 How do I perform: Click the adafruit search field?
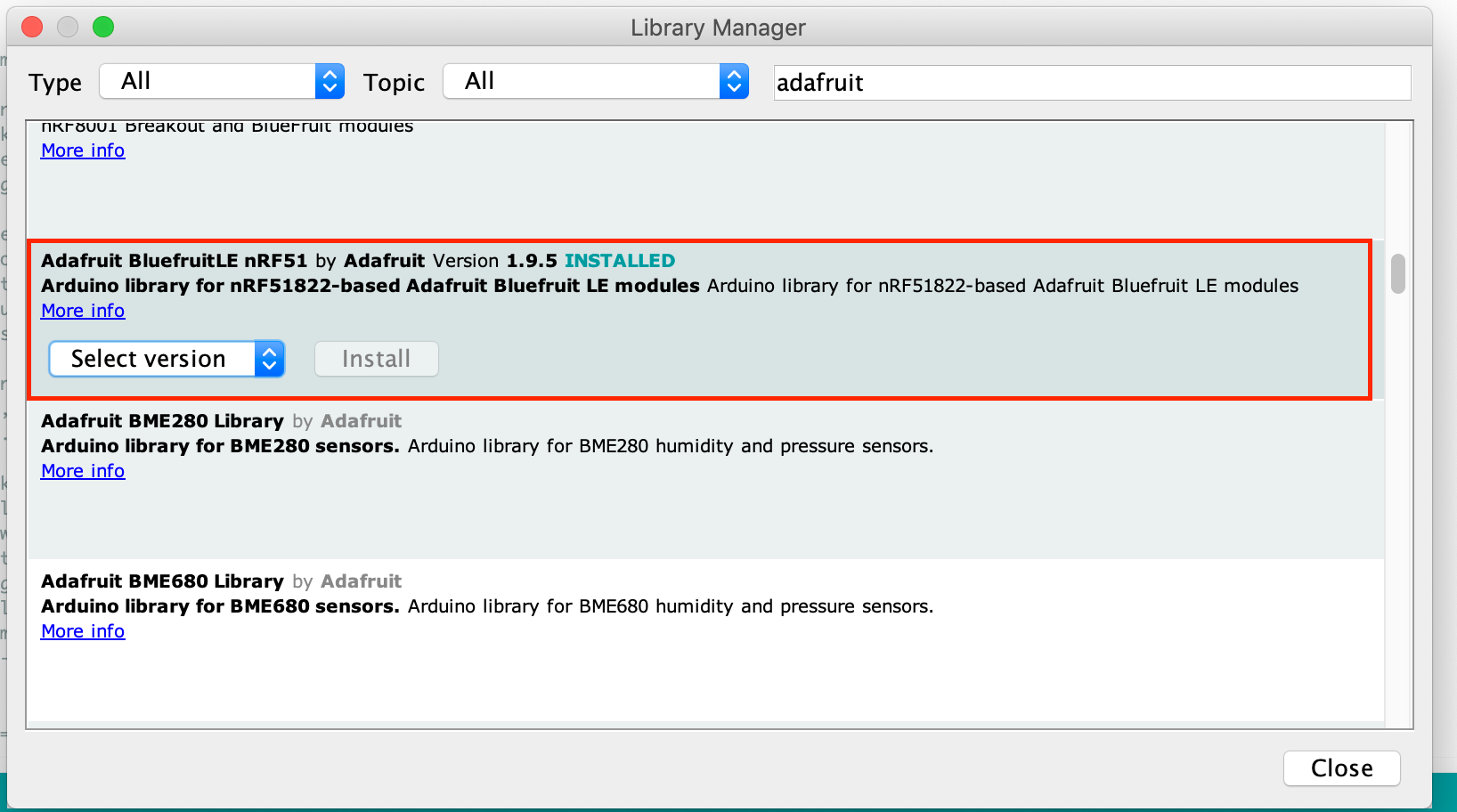[1091, 83]
